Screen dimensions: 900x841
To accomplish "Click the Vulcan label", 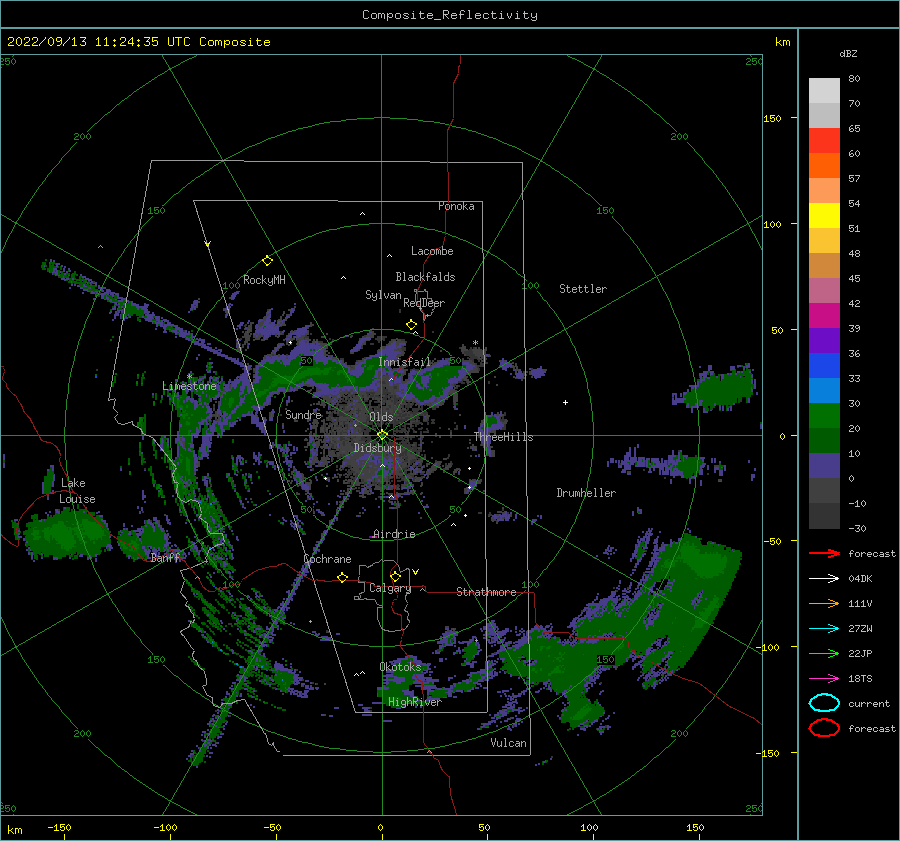I will [508, 743].
